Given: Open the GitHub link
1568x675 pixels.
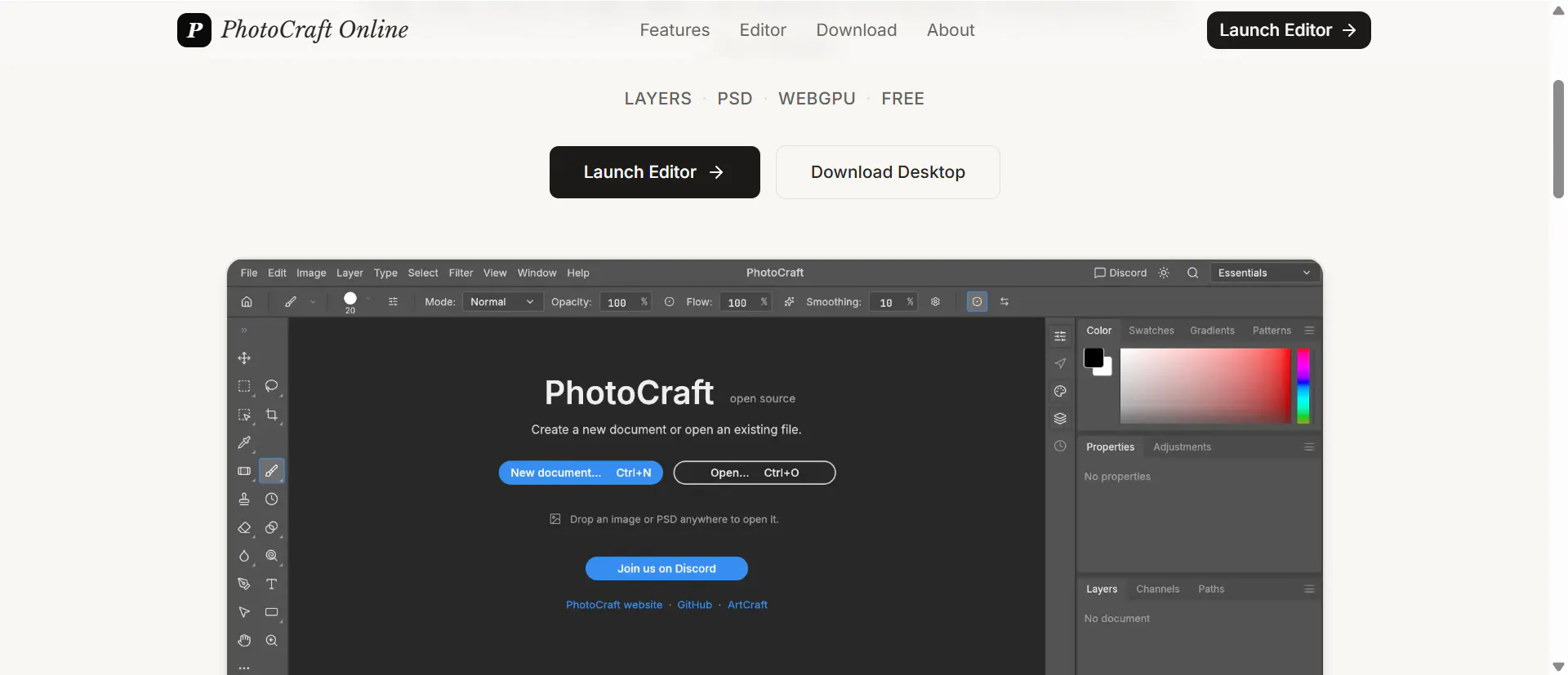Looking at the screenshot, I should (x=694, y=605).
